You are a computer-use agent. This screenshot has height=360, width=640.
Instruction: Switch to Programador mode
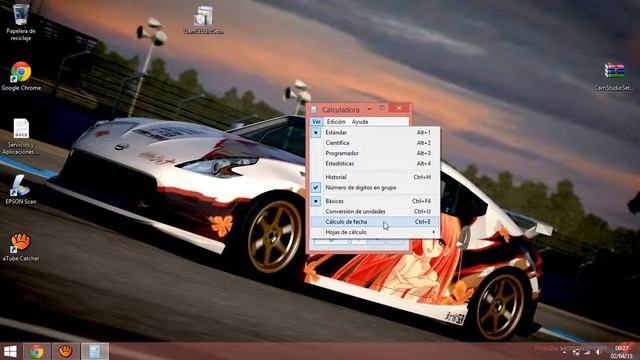375,153
